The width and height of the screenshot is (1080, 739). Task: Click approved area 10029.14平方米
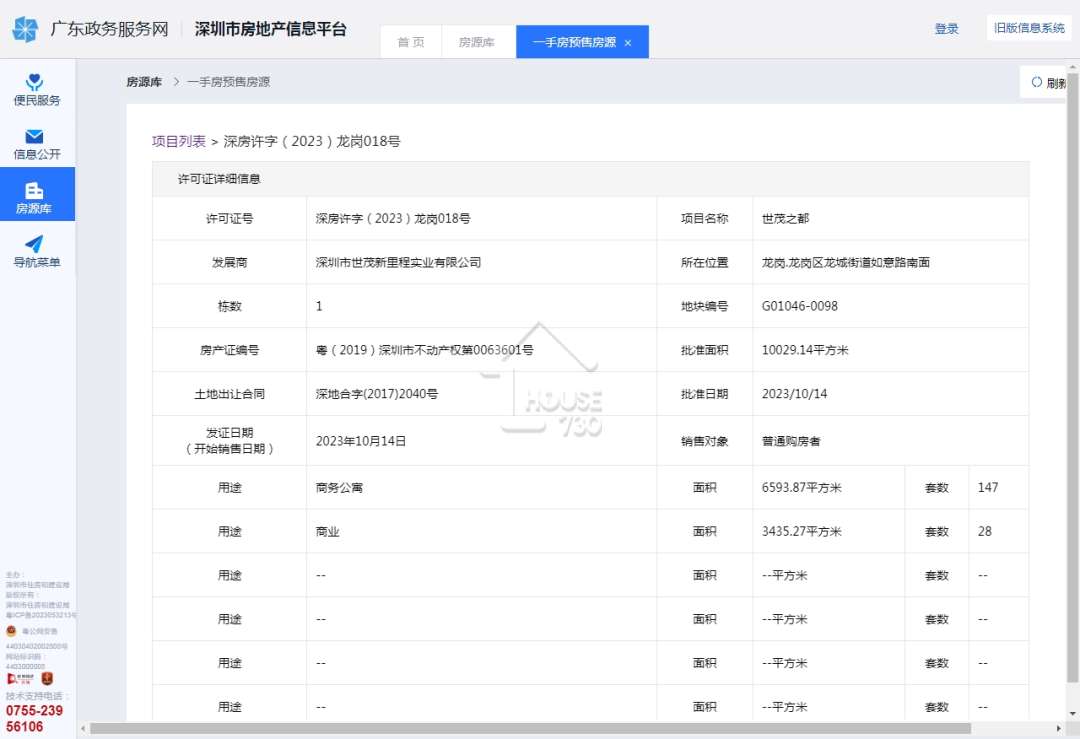pos(805,350)
